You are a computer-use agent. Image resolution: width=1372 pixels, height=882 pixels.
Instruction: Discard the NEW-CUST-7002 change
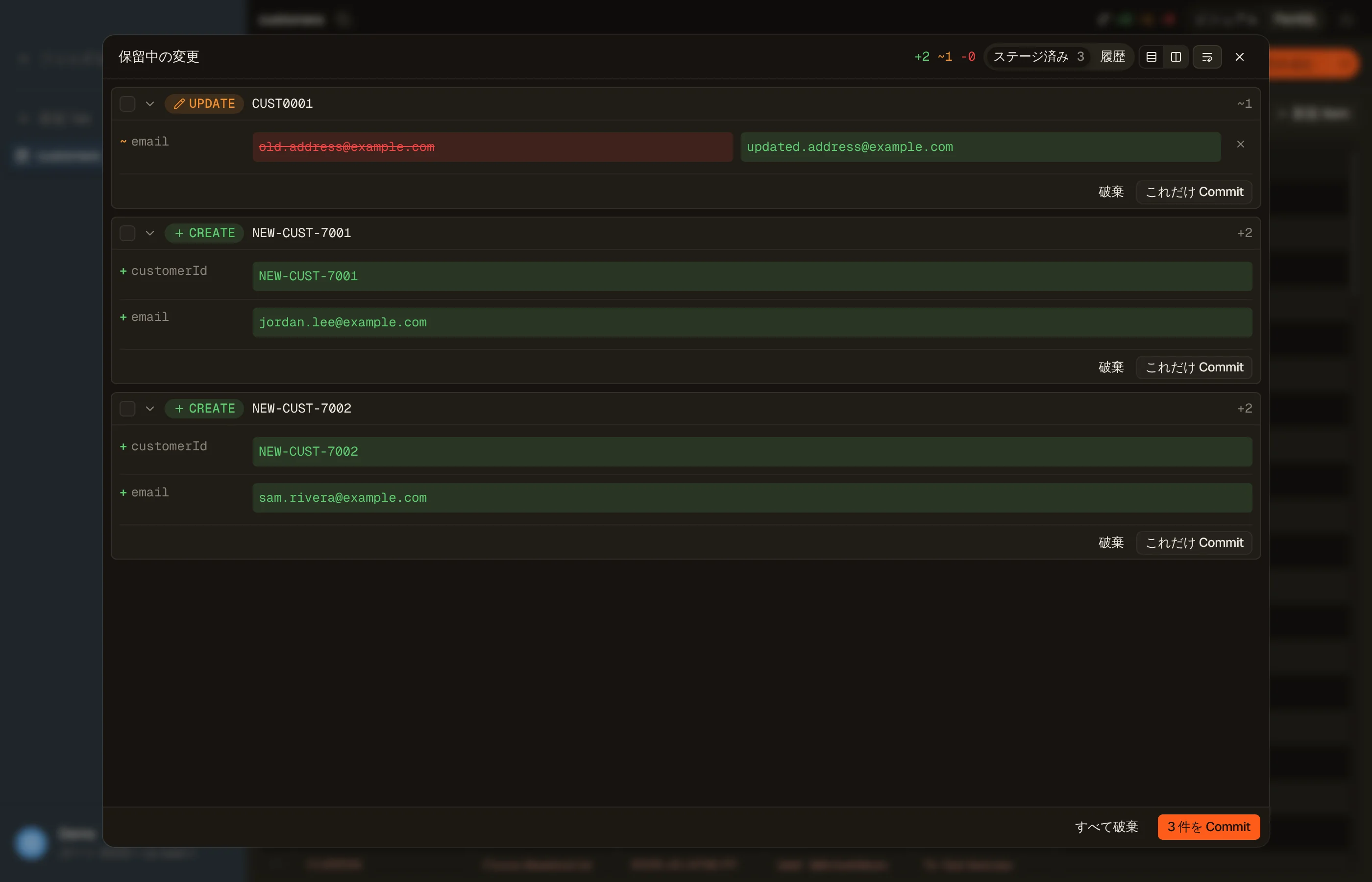point(1111,542)
